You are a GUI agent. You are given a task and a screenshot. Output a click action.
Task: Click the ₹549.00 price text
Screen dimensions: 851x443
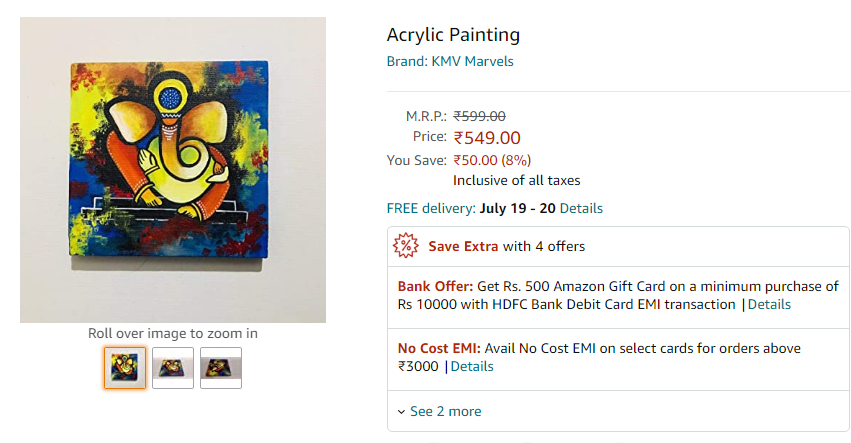click(487, 138)
